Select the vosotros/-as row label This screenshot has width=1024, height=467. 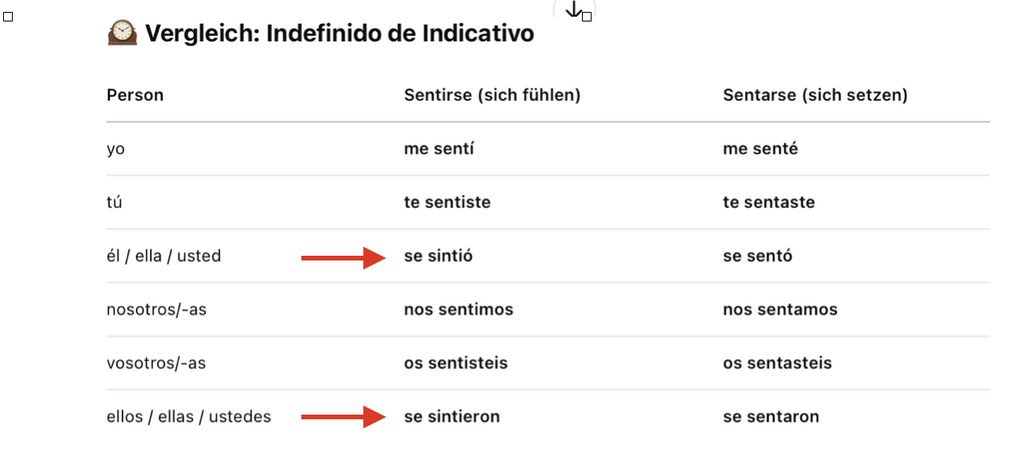pos(156,363)
